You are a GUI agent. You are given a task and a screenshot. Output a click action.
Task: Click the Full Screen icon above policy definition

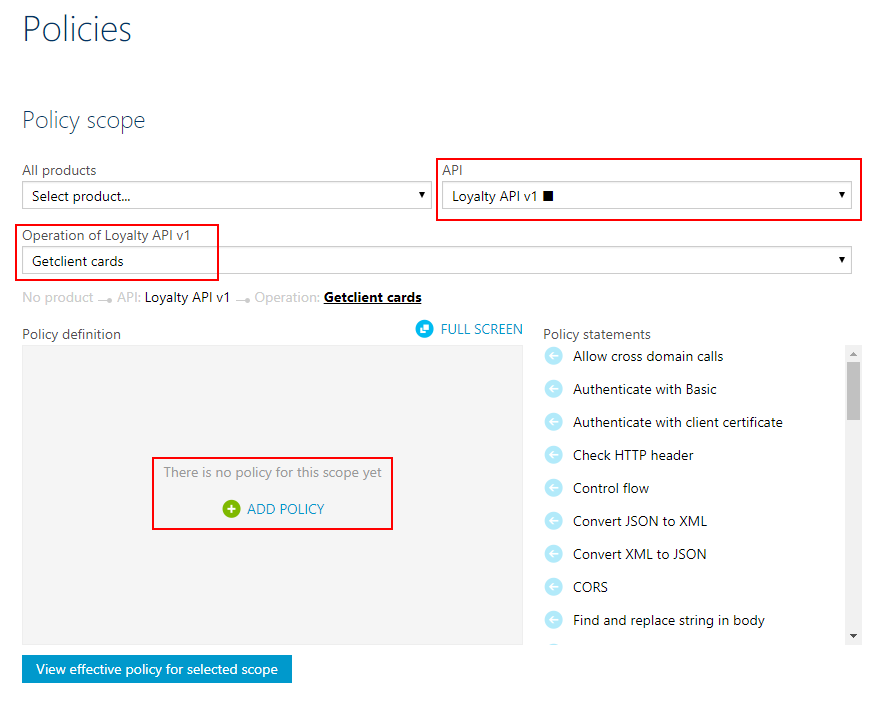[x=425, y=329]
